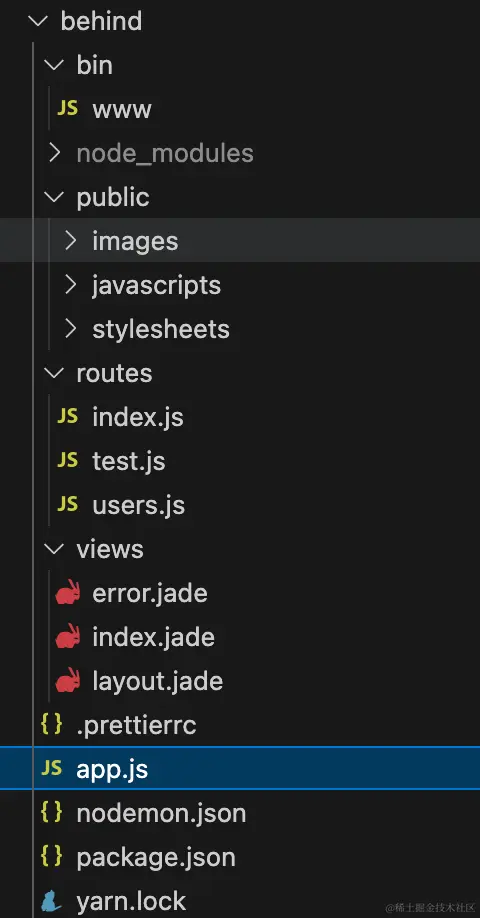Click the red rabbit icon of error.jade

[x=68, y=592]
